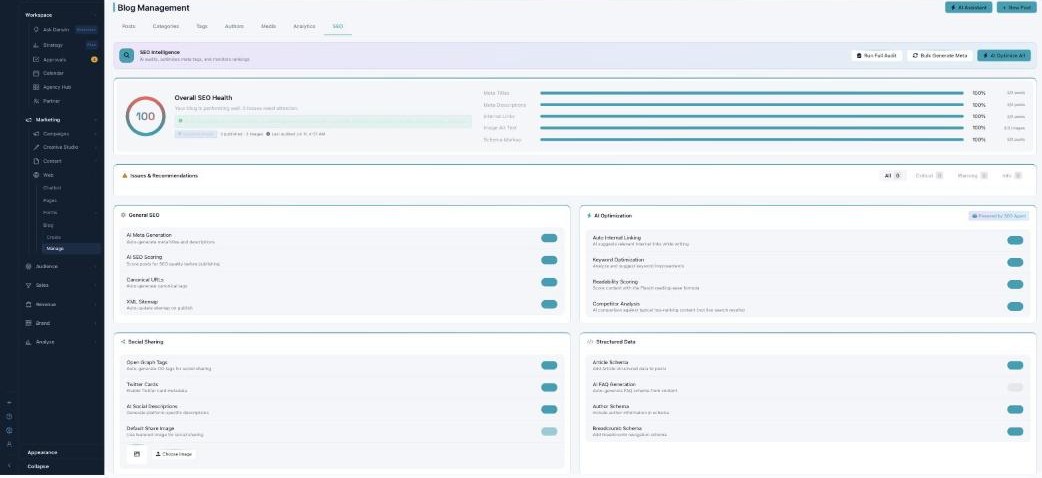Enable AI FAQ Generation switch
The image size is (1042, 478).
pyautogui.click(x=1015, y=387)
